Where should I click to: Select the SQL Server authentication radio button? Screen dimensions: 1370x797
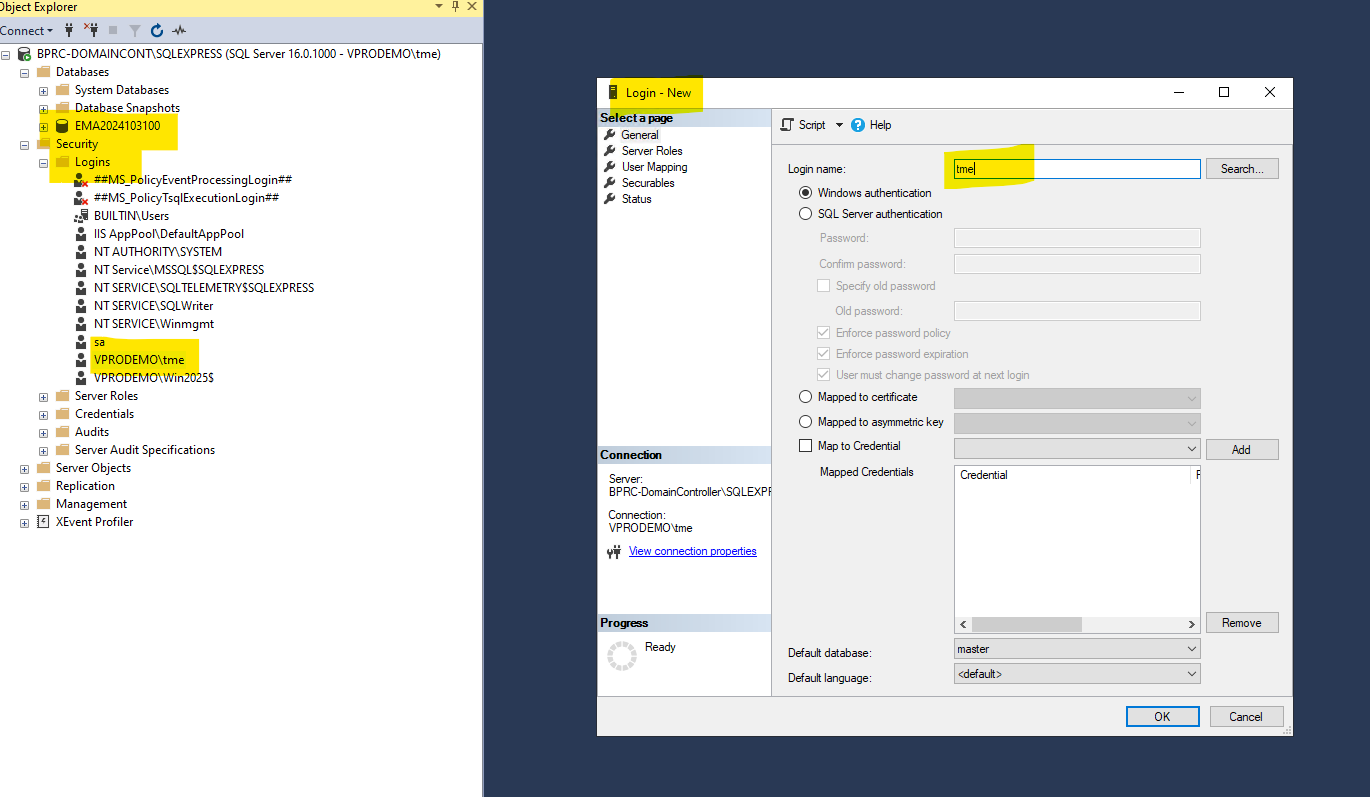(805, 213)
